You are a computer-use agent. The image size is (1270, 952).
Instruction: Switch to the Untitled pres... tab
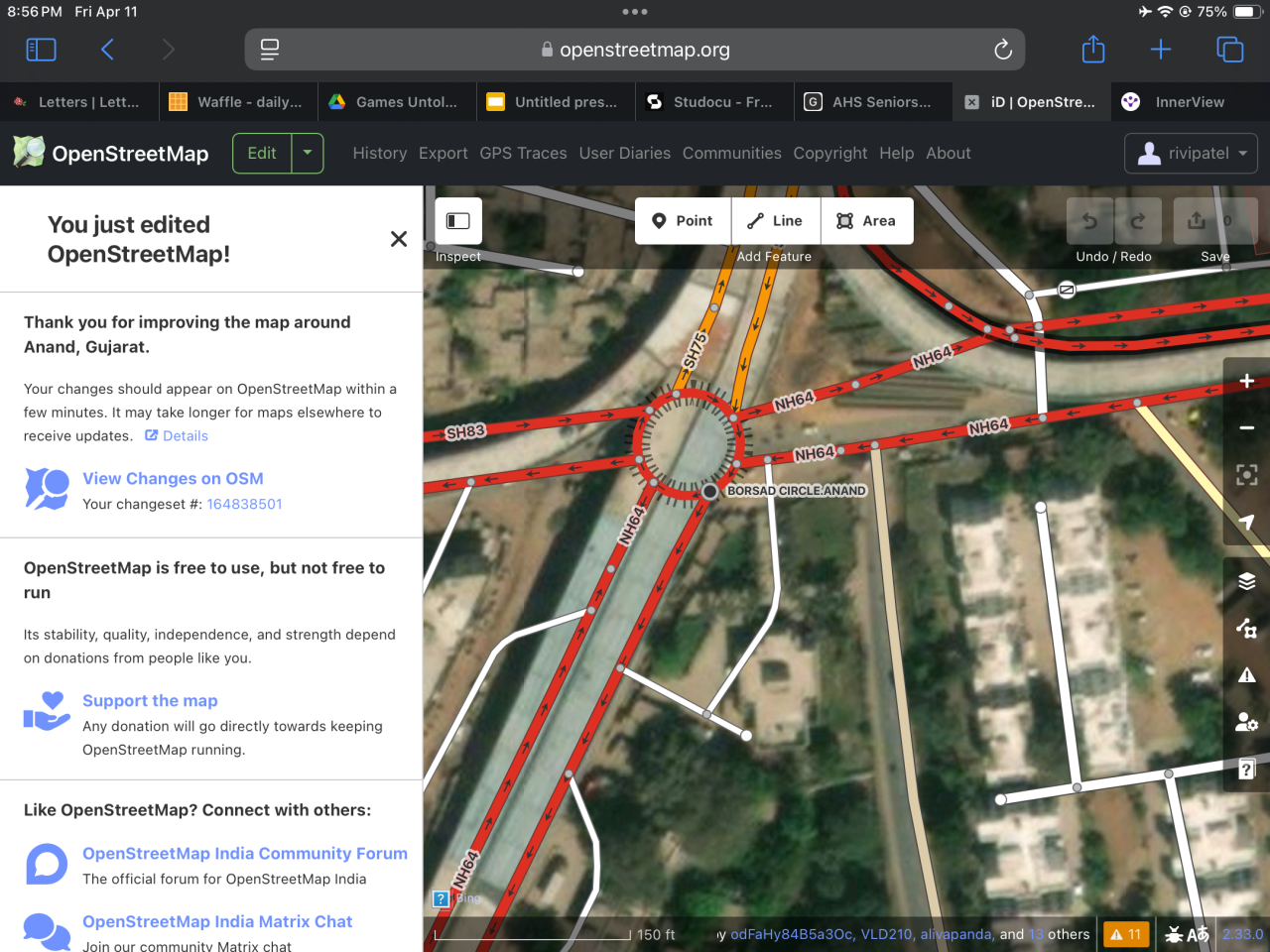556,102
